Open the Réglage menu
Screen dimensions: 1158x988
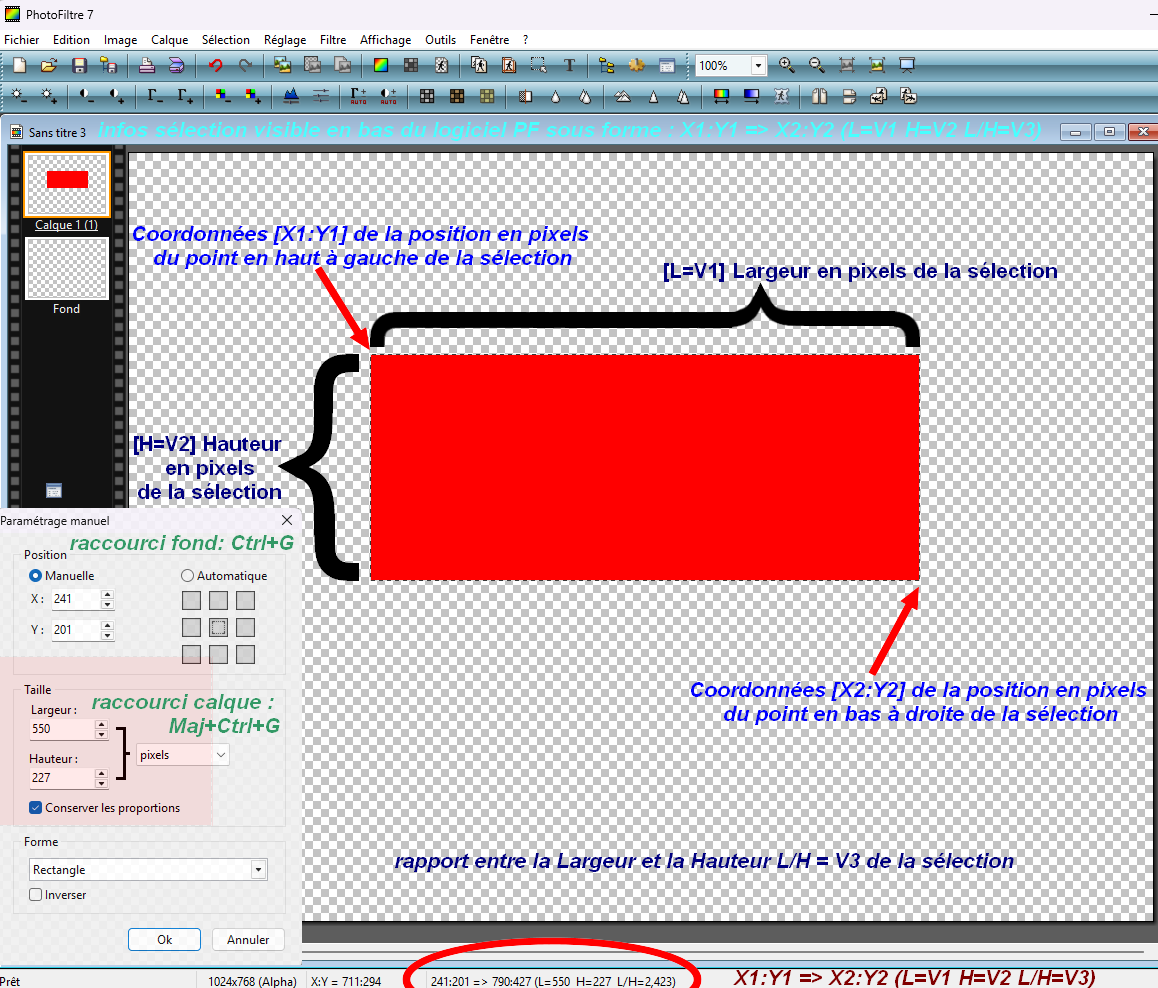(285, 40)
